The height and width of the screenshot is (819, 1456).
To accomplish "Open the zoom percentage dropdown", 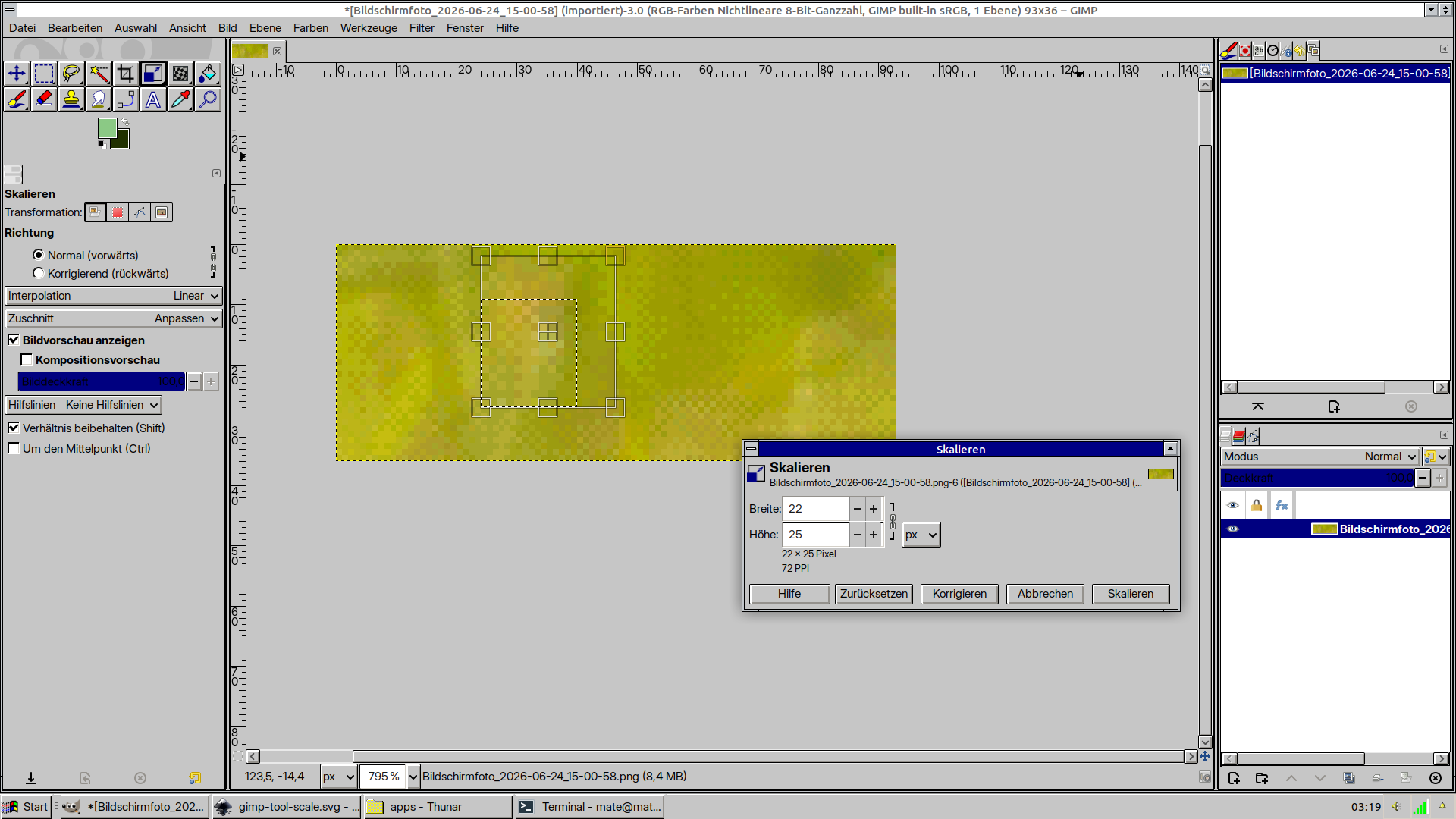I will click(413, 777).
